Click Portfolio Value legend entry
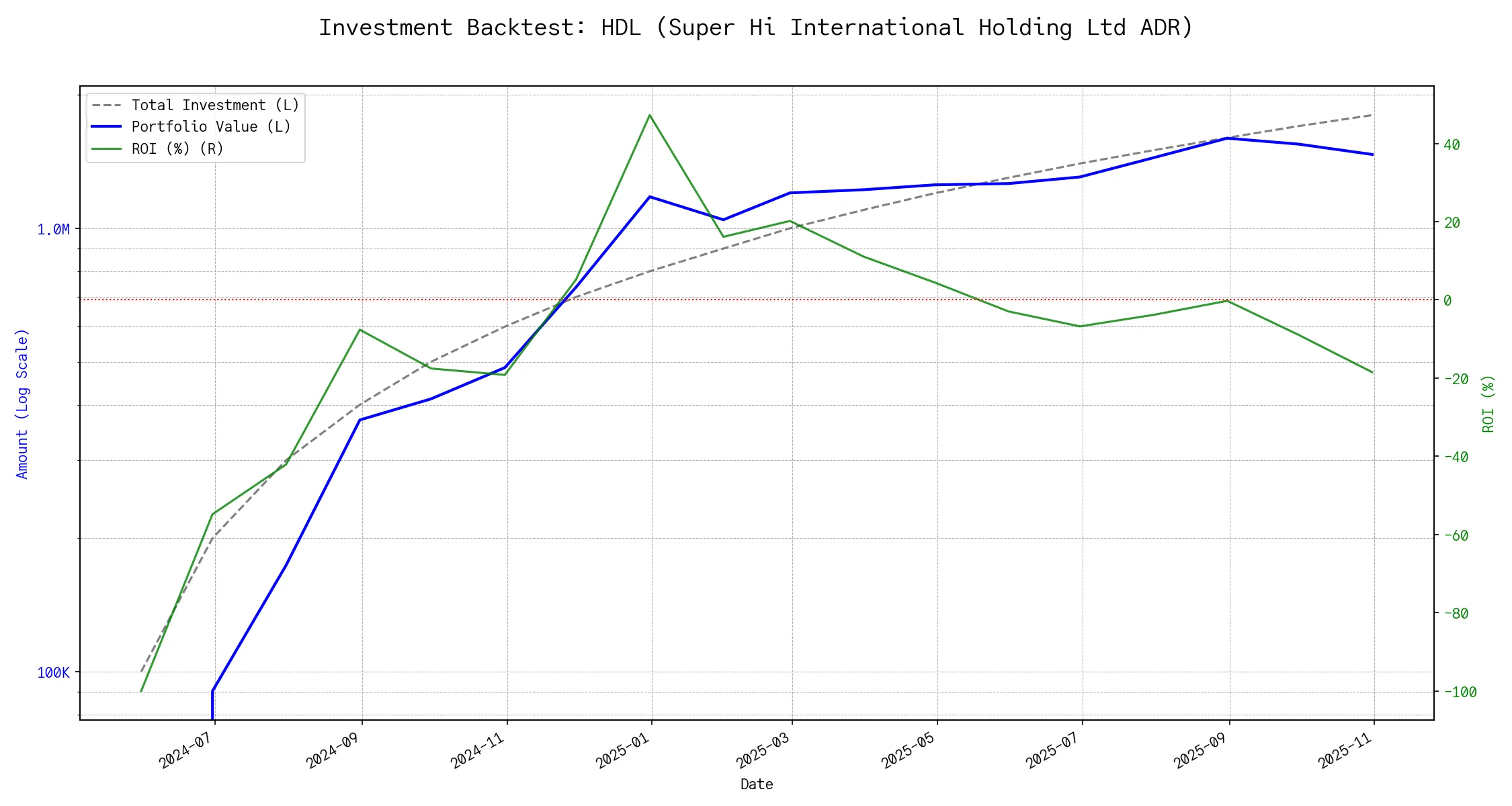This screenshot has height=806, width=1512. click(x=211, y=127)
